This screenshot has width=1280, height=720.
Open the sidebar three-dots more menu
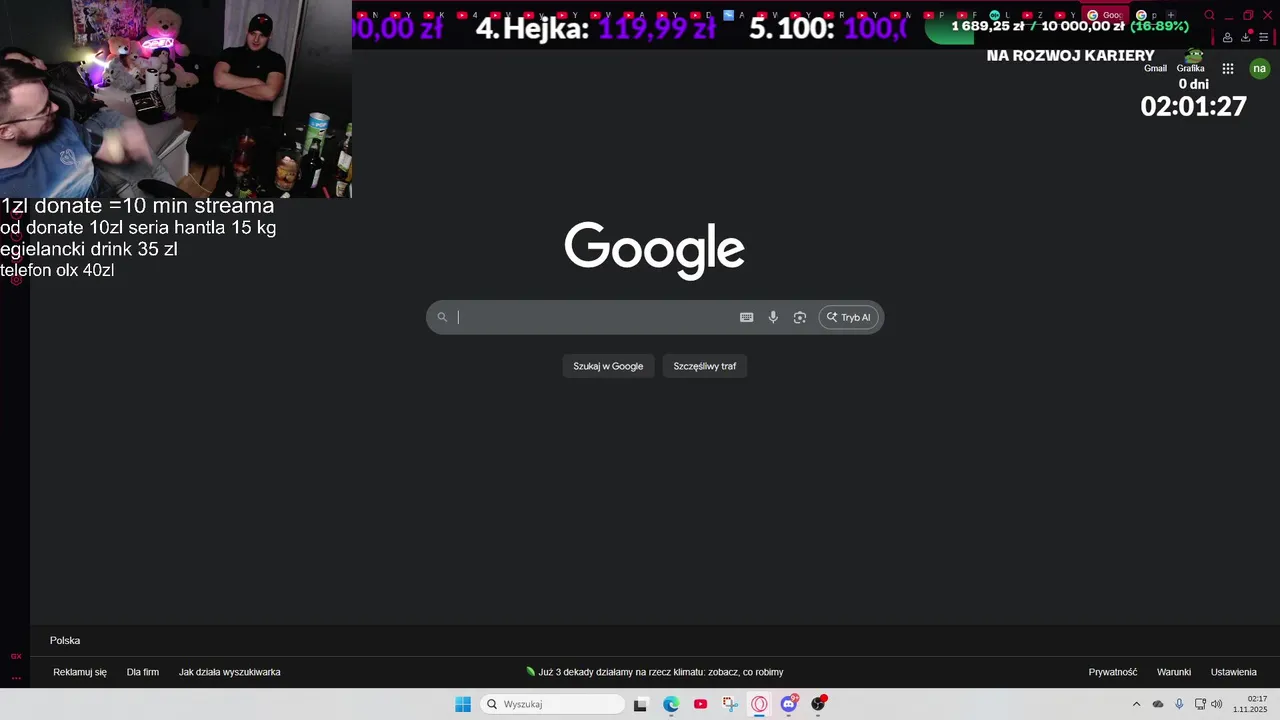pos(16,678)
